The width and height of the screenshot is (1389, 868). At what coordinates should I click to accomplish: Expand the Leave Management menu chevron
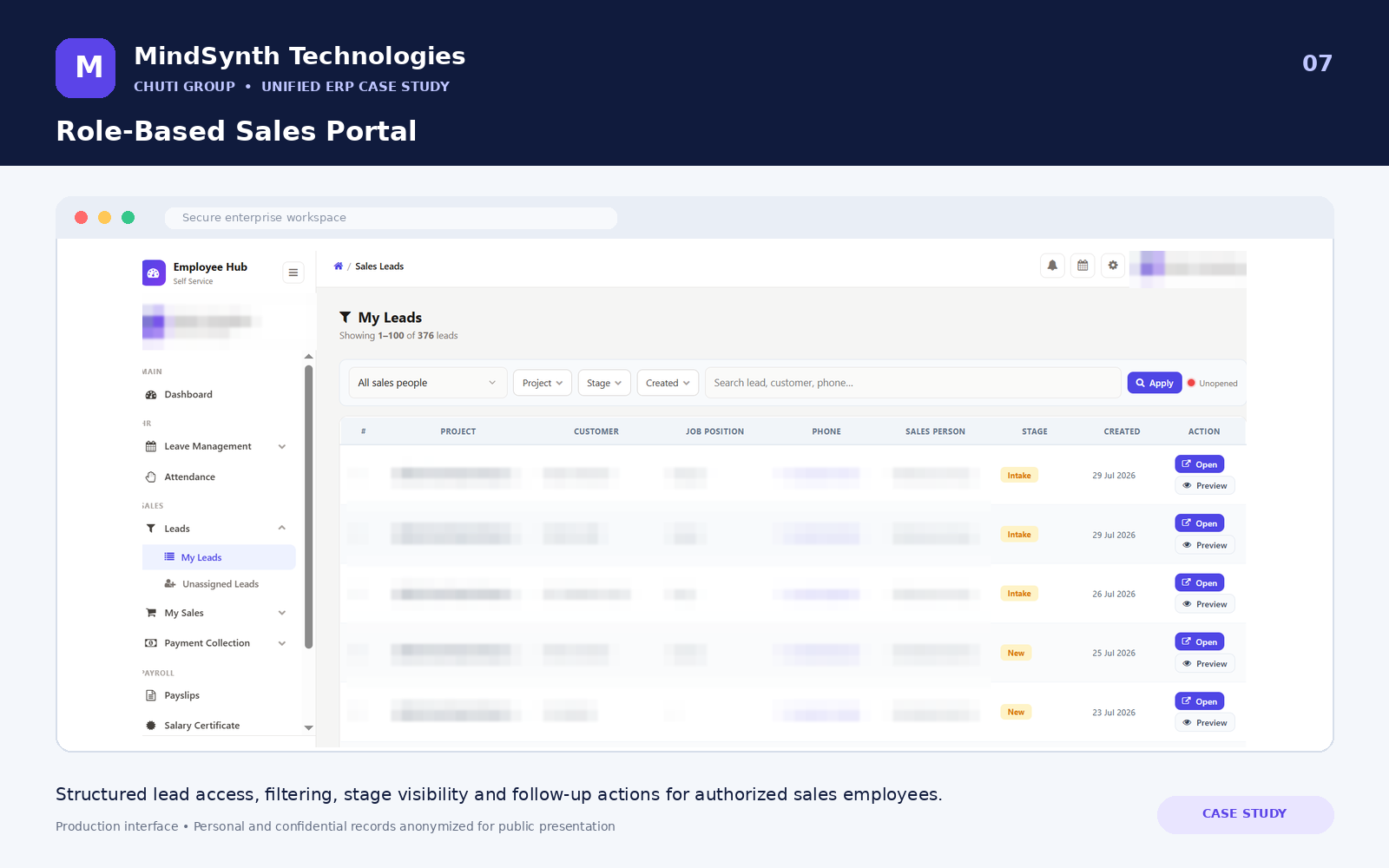tap(282, 447)
